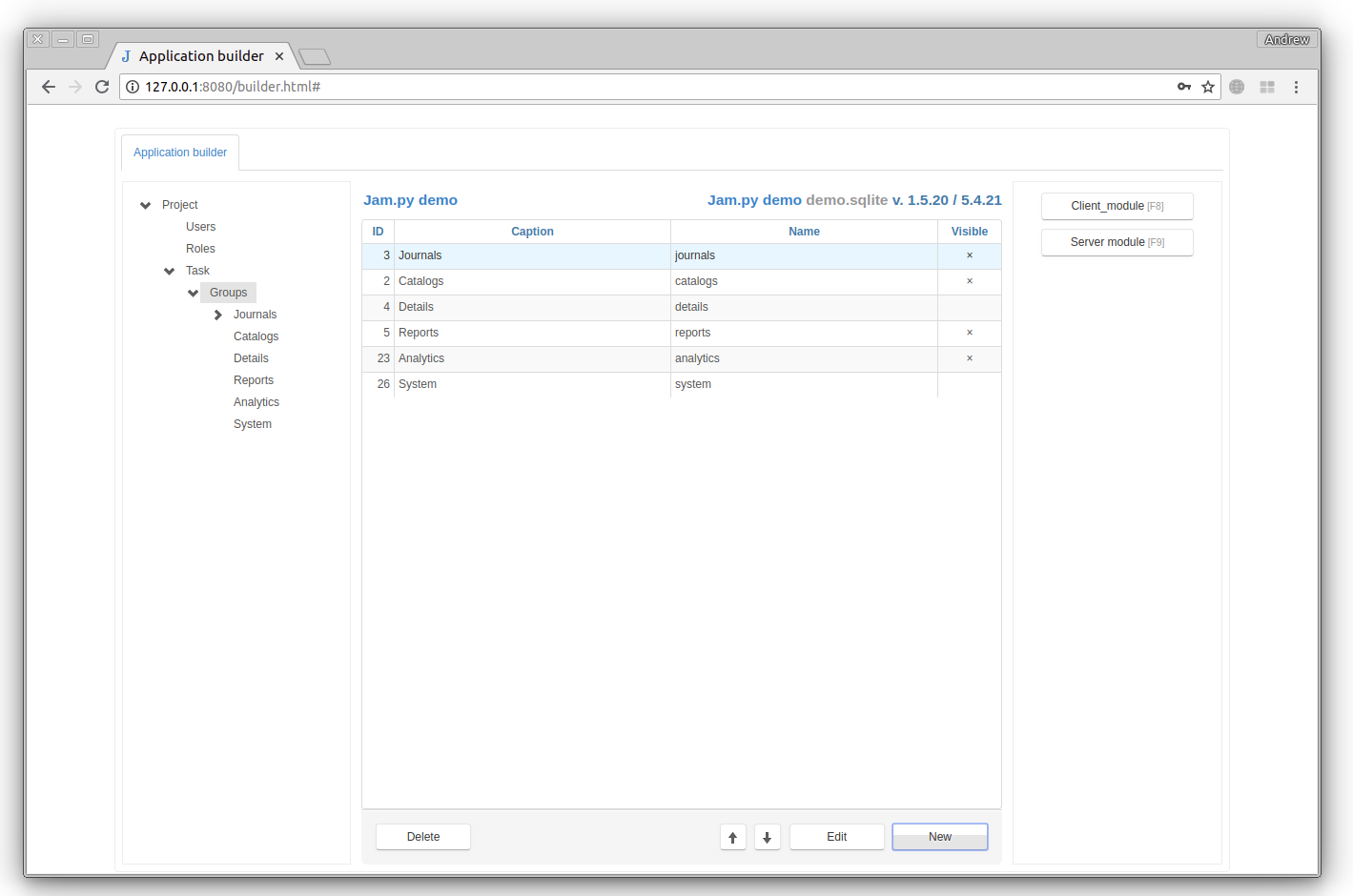Click the 'analytics' name cell

click(804, 358)
